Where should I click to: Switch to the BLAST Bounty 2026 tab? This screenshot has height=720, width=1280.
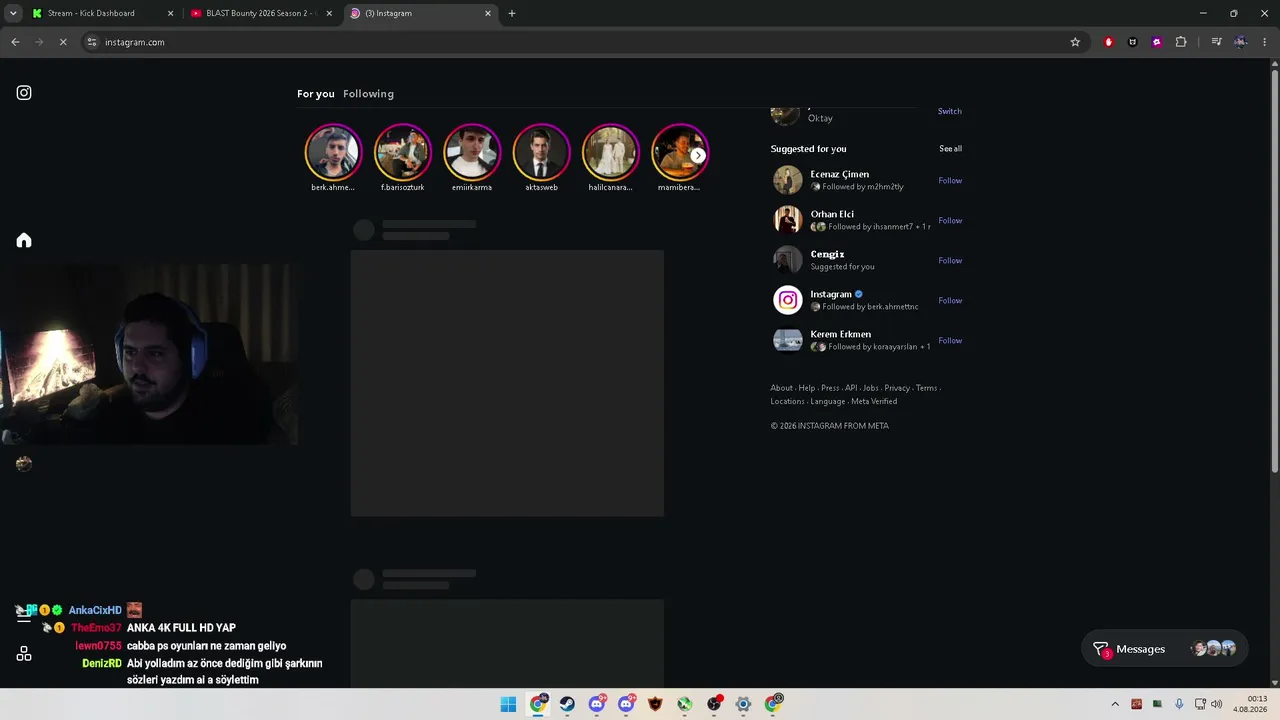[260, 13]
